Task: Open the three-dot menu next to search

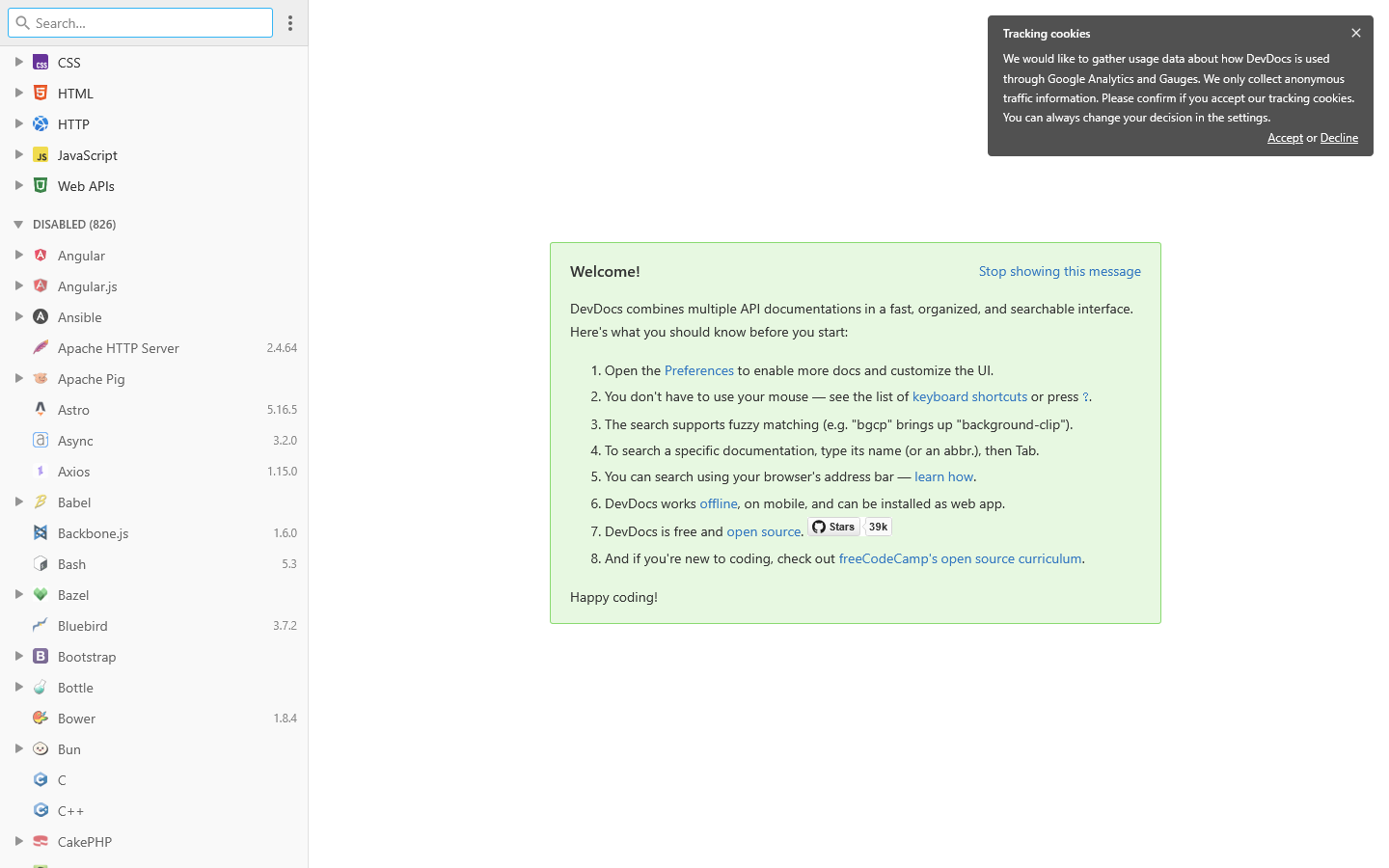Action: (x=290, y=23)
